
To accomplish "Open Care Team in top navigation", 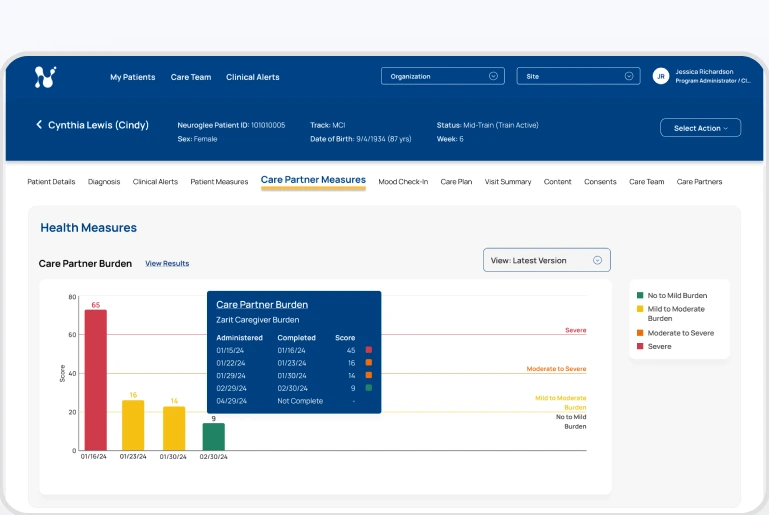I will (x=191, y=77).
